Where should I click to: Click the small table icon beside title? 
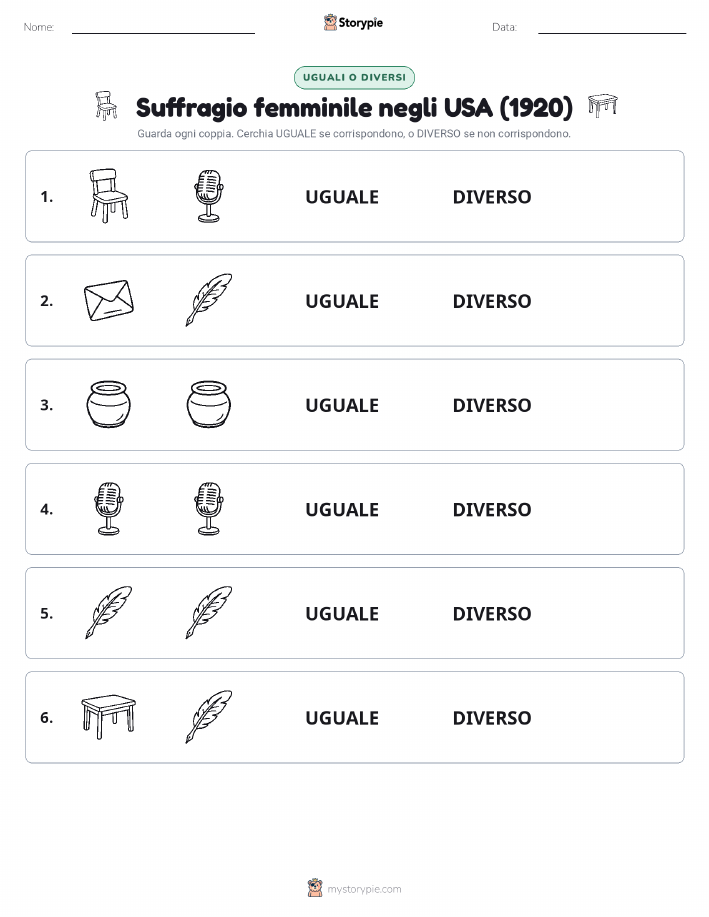point(603,105)
